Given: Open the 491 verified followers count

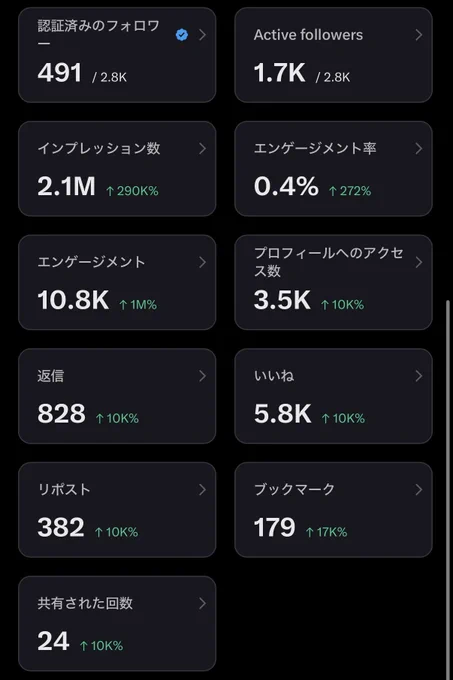Looking at the screenshot, I should click(59, 72).
